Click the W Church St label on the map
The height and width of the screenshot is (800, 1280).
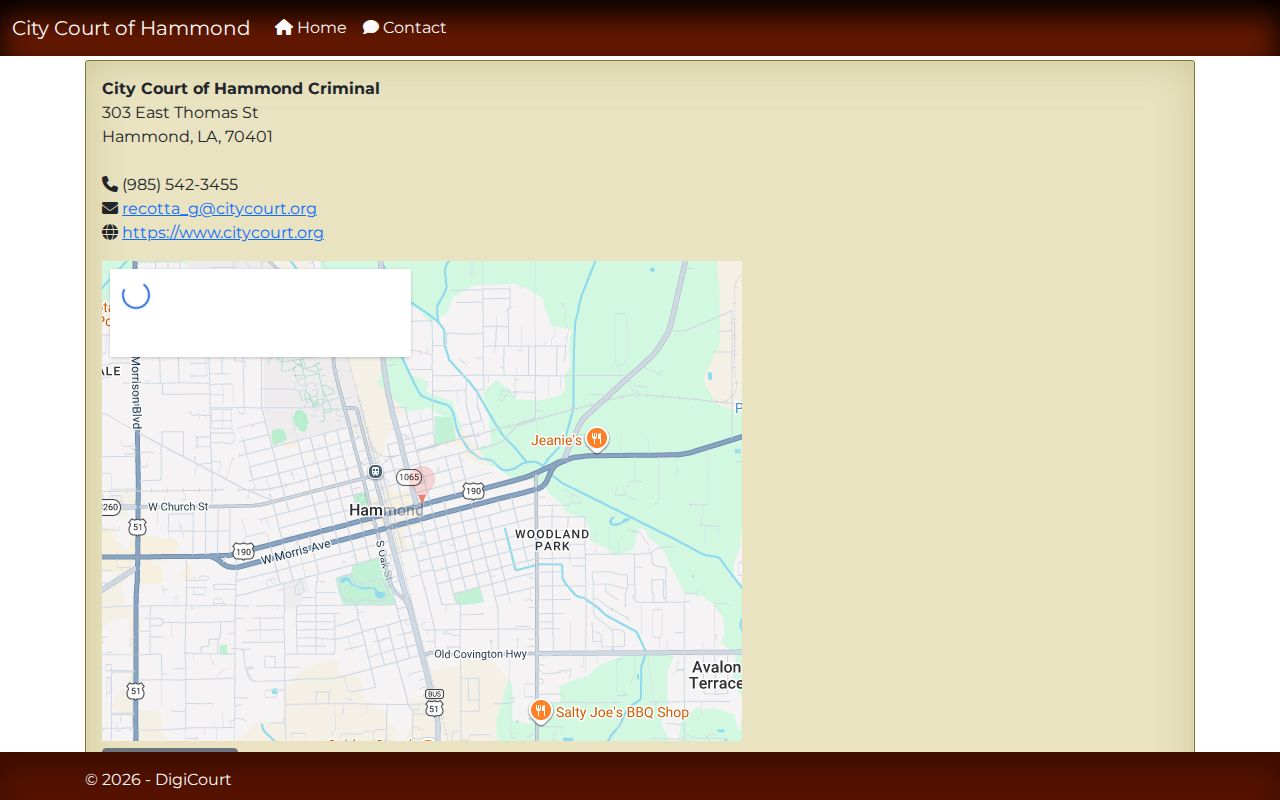pyautogui.click(x=178, y=507)
